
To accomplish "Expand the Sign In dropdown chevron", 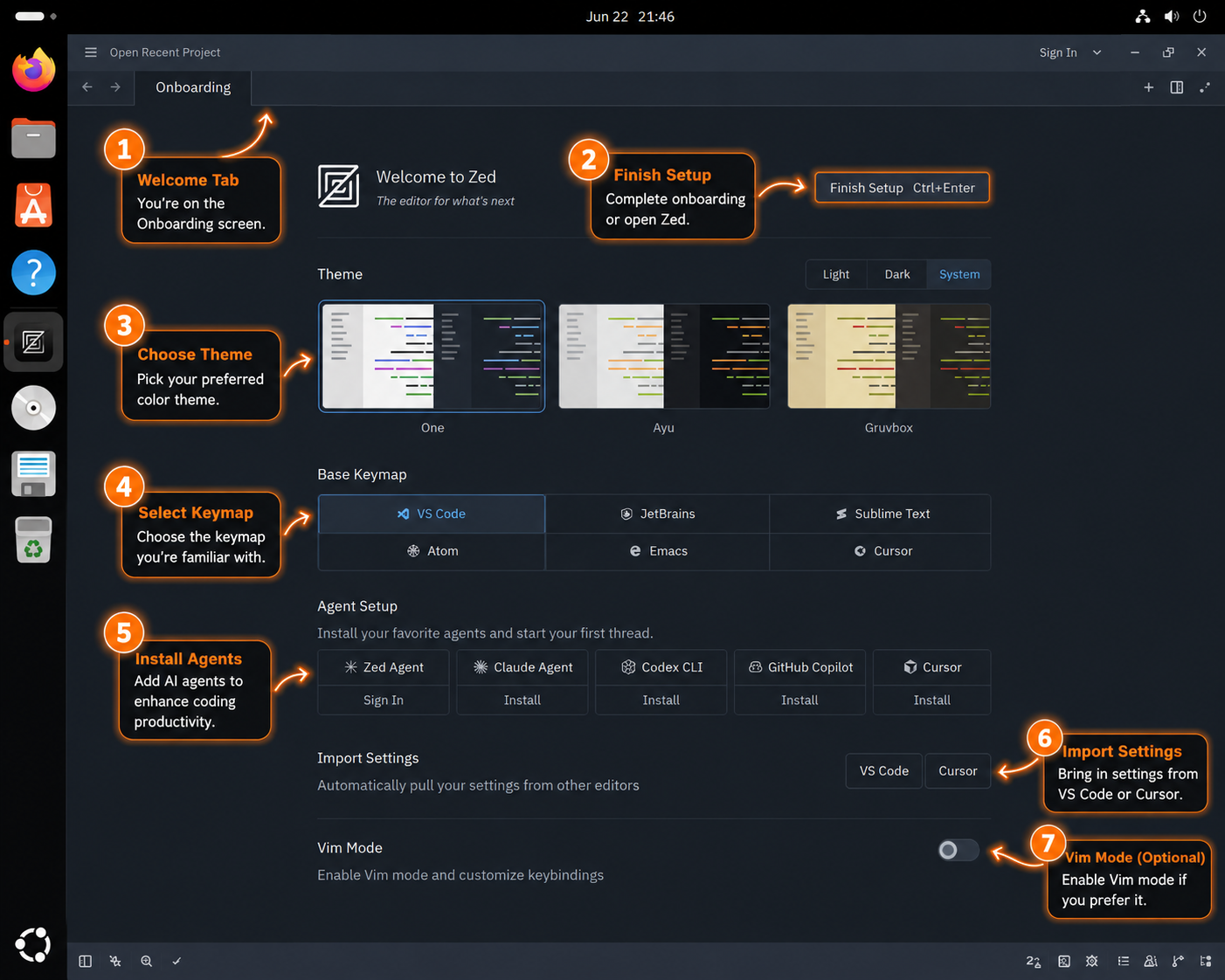I will click(x=1097, y=52).
